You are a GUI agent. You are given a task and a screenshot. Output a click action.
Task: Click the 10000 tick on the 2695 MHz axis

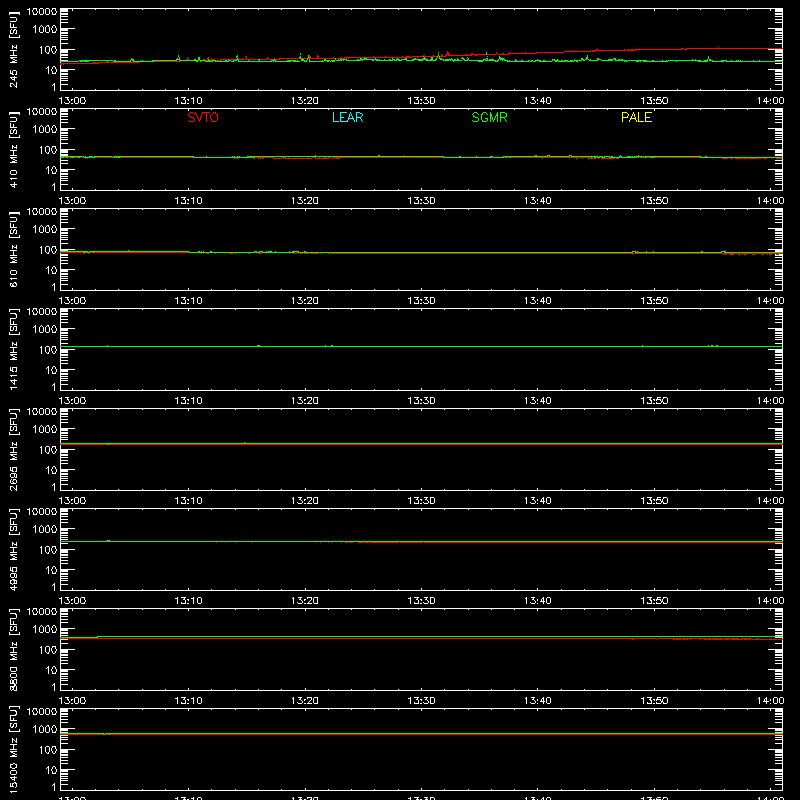42,412
